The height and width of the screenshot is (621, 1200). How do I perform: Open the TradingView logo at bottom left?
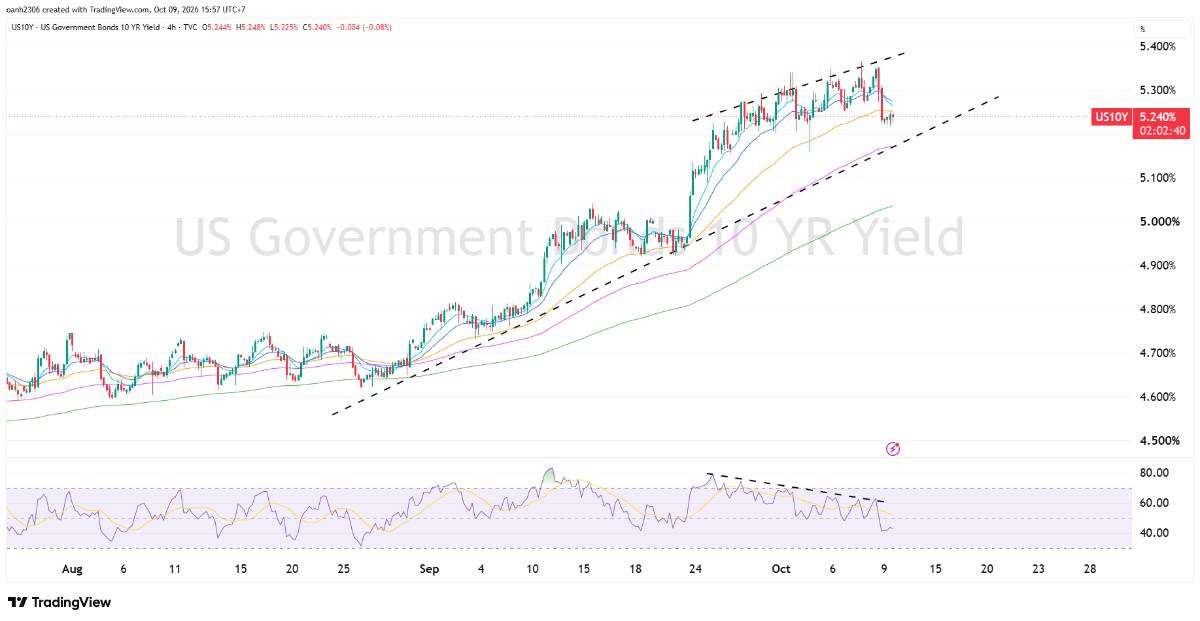click(x=59, y=602)
